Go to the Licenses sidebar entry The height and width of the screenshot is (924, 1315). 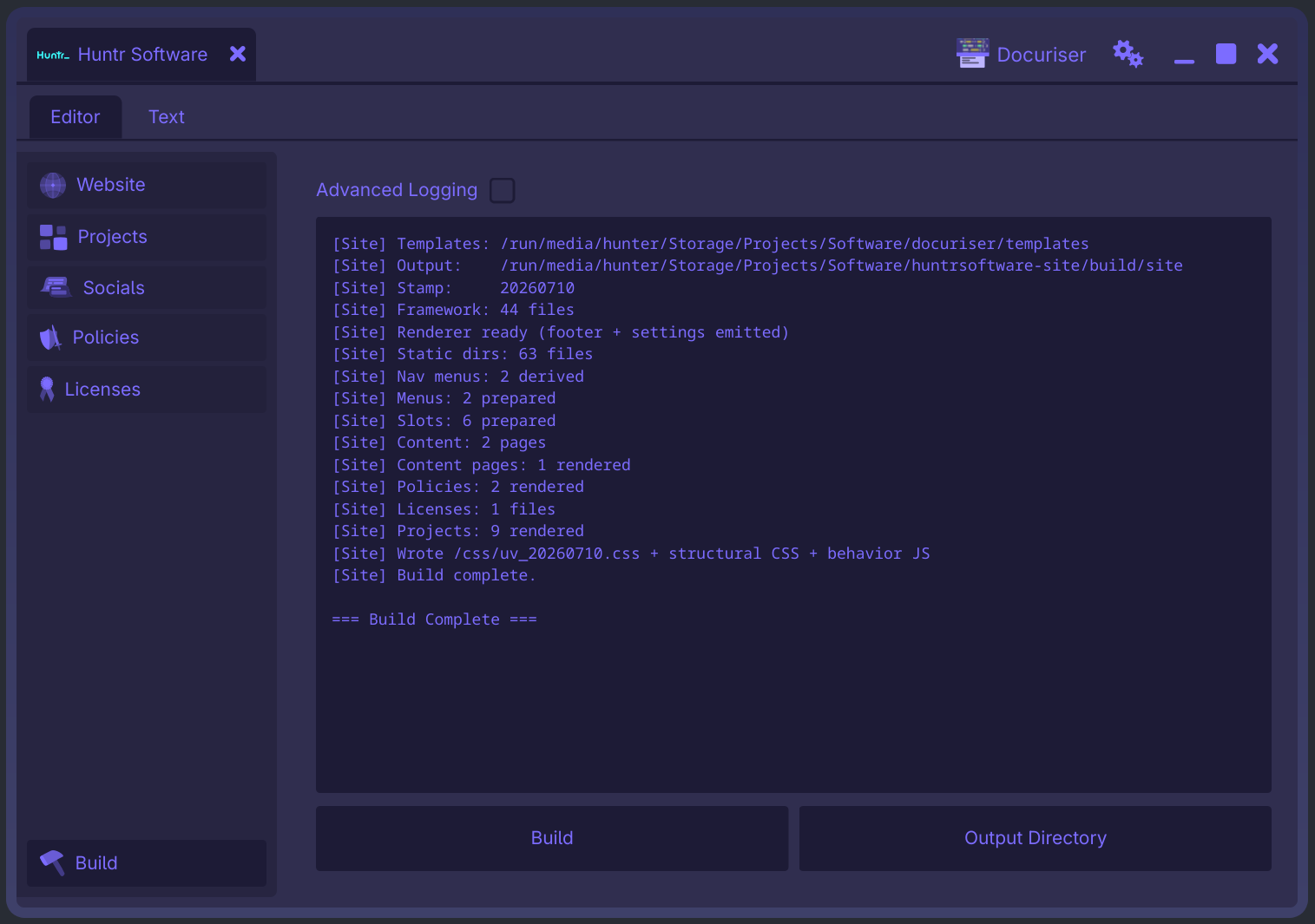[147, 390]
